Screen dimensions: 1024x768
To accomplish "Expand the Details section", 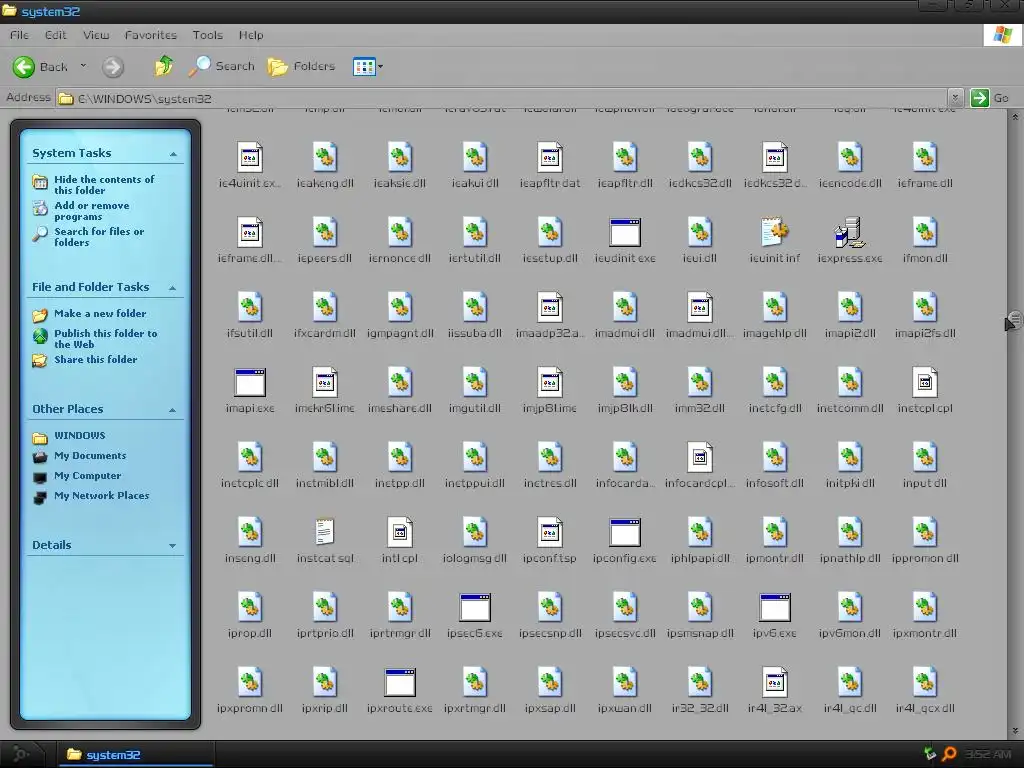I will click(x=172, y=545).
